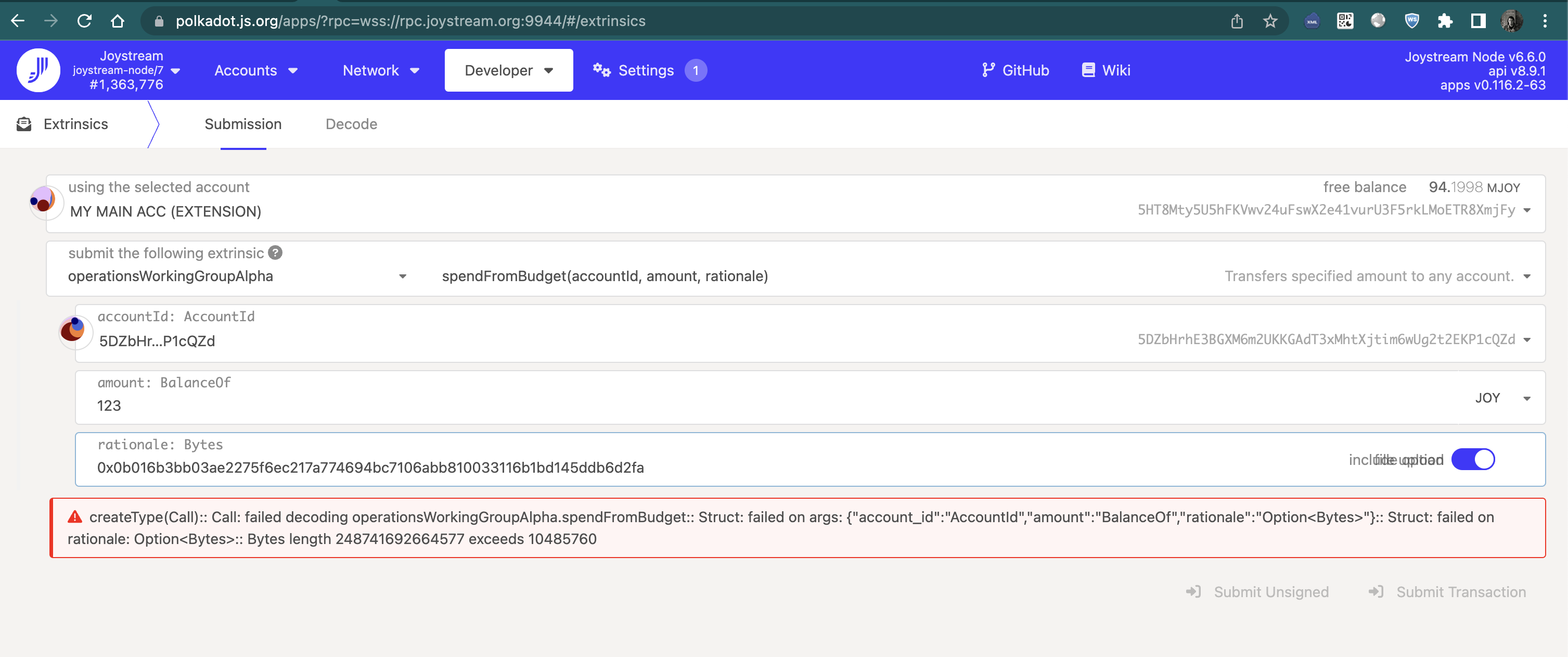Click the Settings badge showing 1

(x=695, y=70)
